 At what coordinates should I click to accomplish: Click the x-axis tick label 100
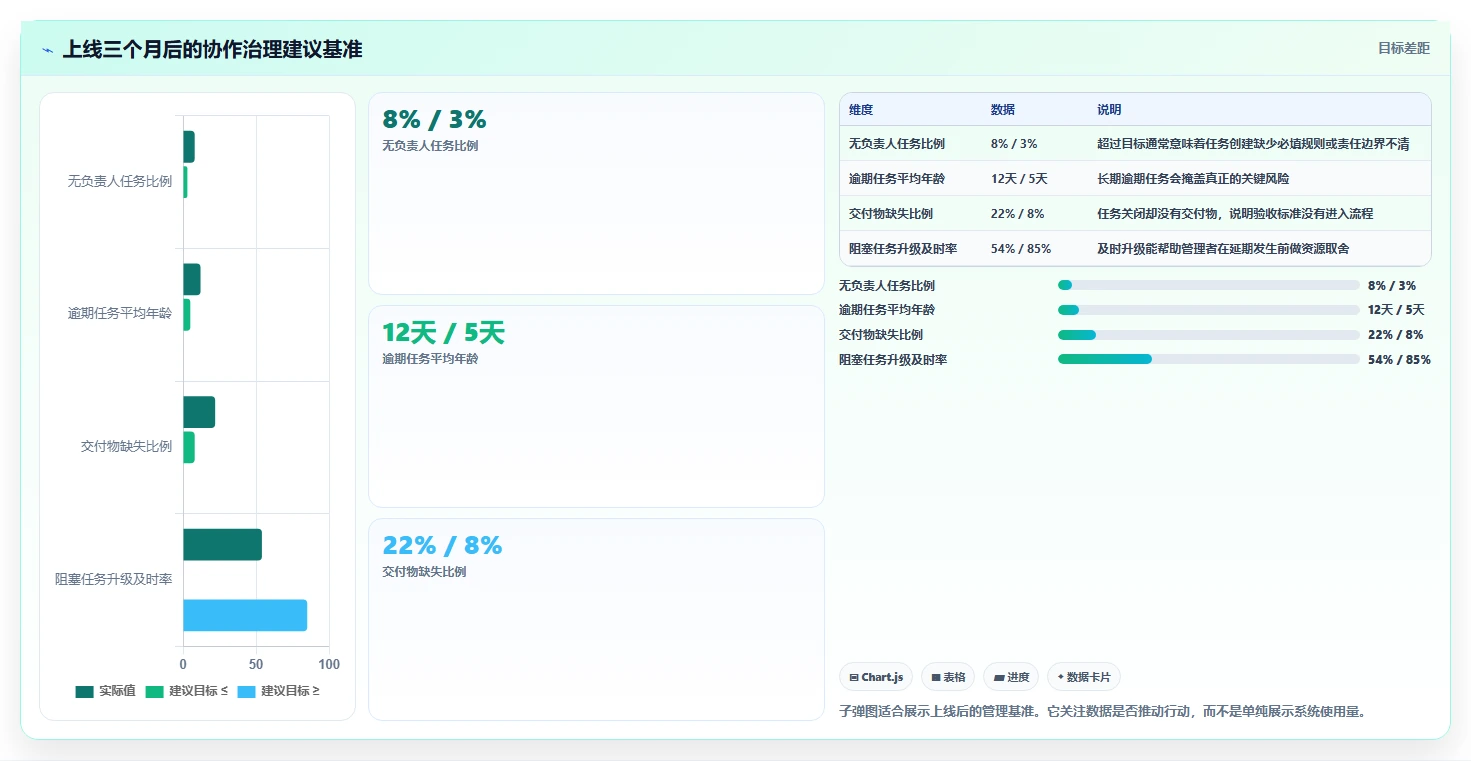(329, 665)
